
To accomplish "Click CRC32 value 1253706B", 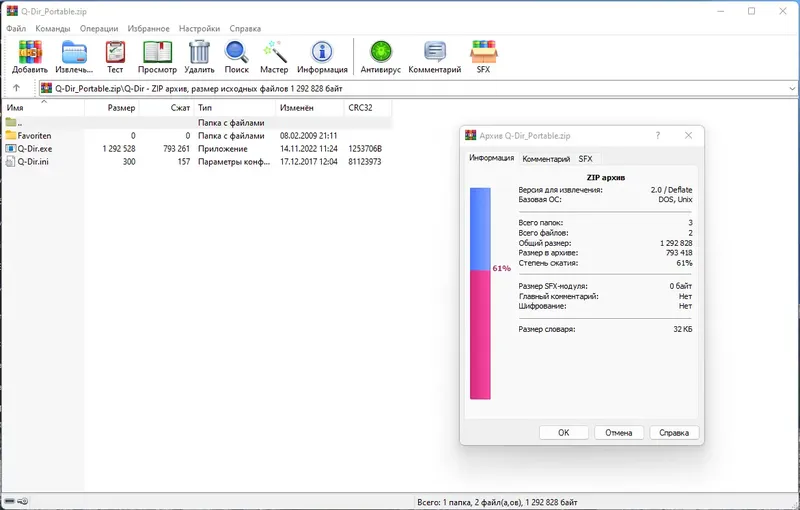I will (365, 148).
